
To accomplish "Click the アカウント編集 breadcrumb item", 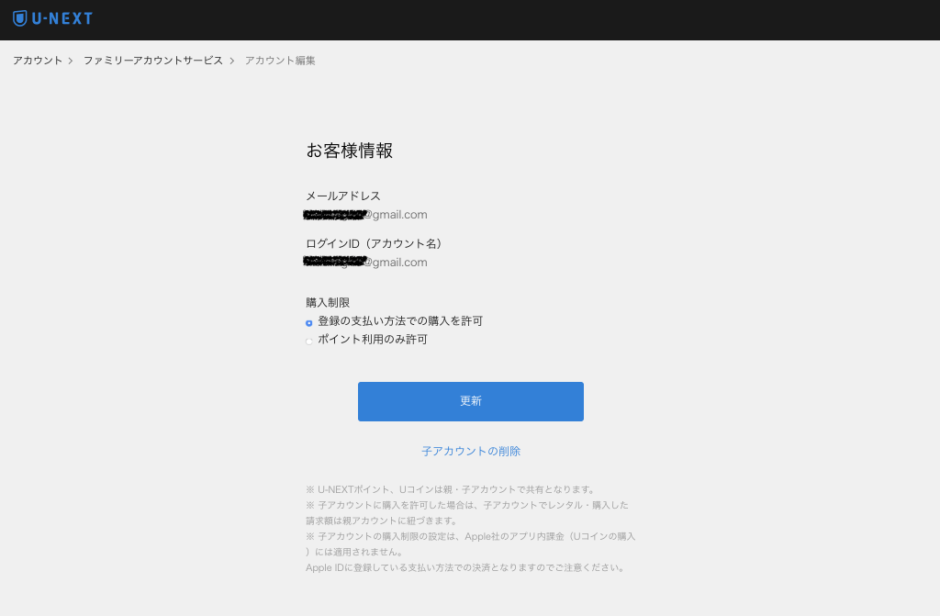I will click(x=280, y=61).
